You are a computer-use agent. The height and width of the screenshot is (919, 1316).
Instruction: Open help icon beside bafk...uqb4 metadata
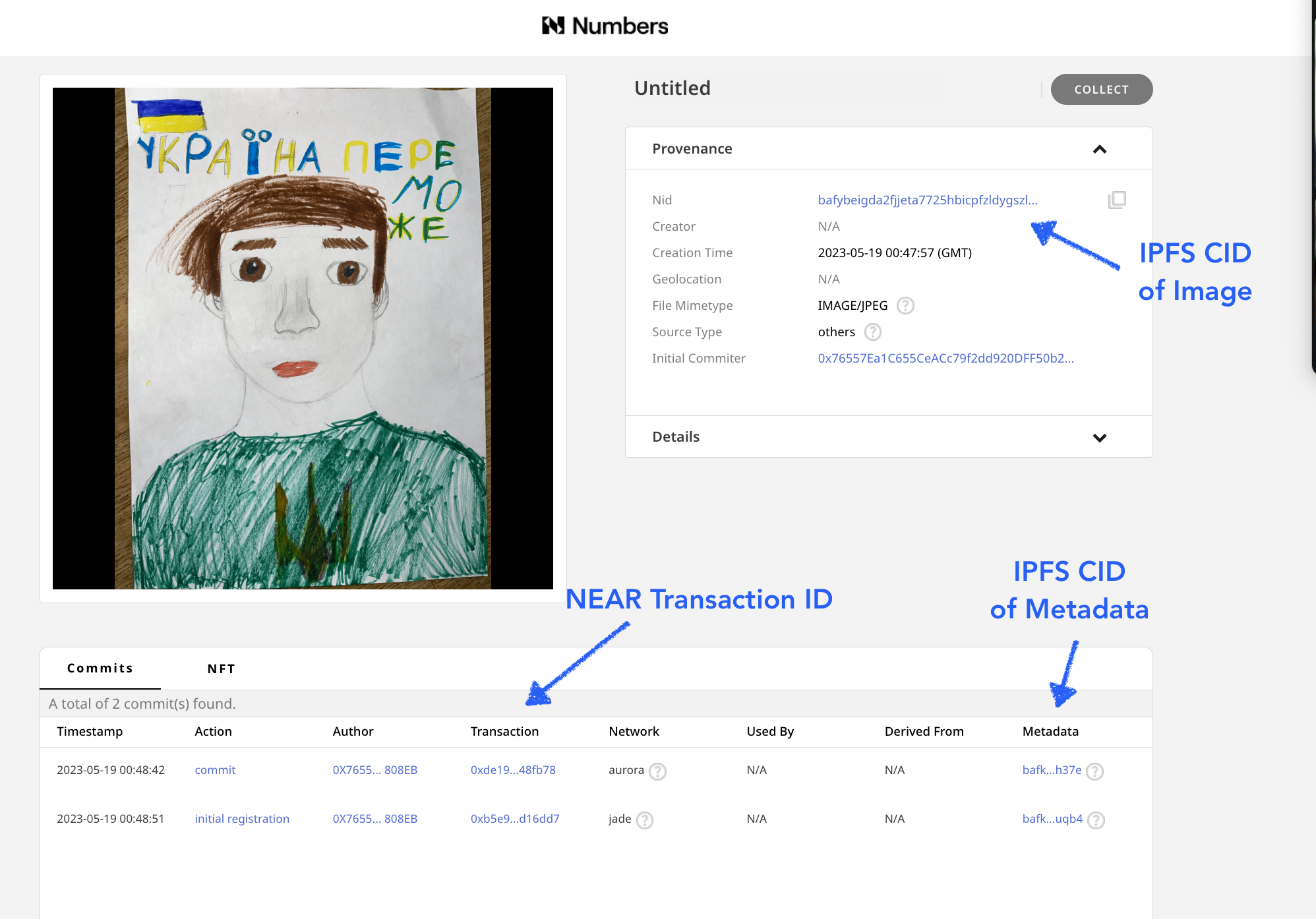(x=1096, y=820)
